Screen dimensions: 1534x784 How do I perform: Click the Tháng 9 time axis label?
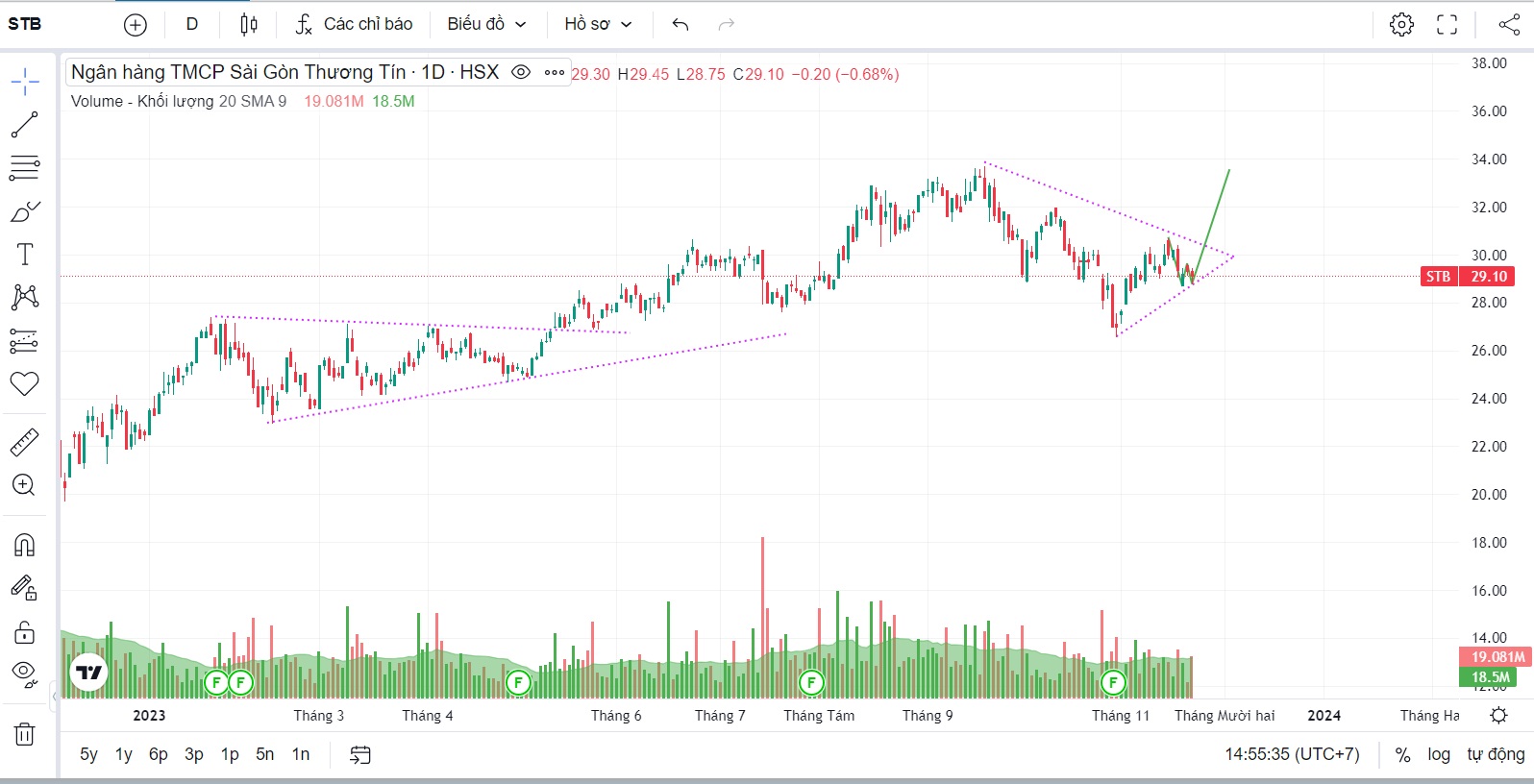pyautogui.click(x=928, y=716)
